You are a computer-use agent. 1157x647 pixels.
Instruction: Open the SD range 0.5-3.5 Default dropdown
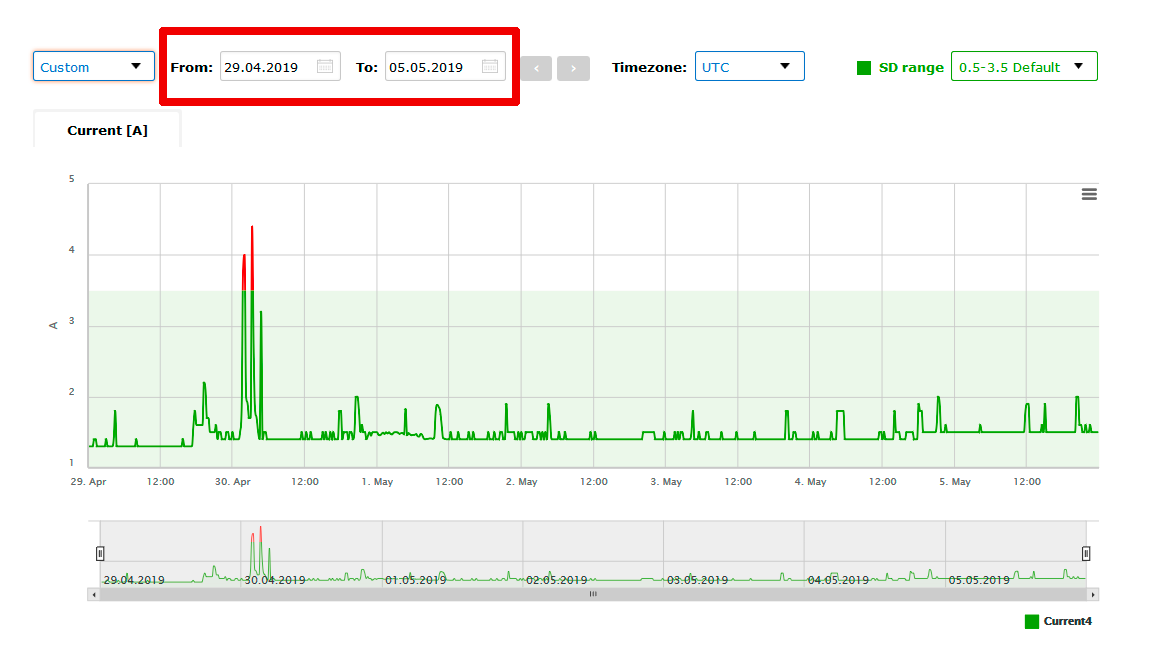pyautogui.click(x=1024, y=66)
